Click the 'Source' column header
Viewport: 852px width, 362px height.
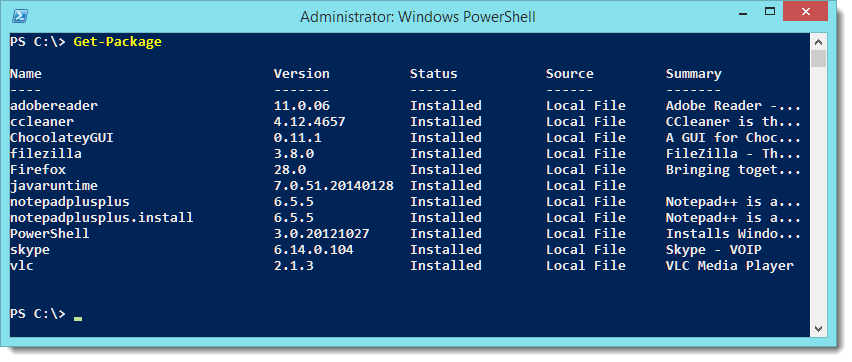(x=569, y=73)
